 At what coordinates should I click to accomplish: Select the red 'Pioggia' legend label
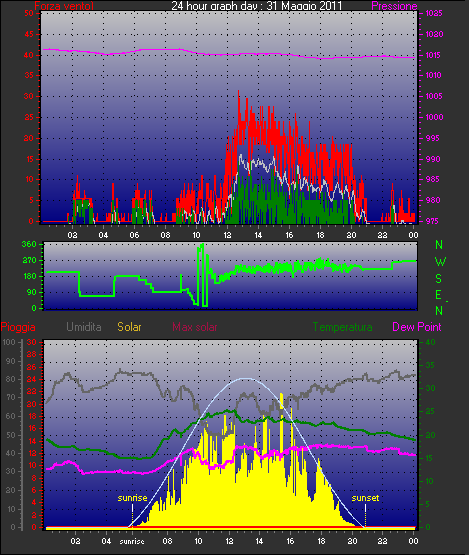pyautogui.click(x=18, y=327)
